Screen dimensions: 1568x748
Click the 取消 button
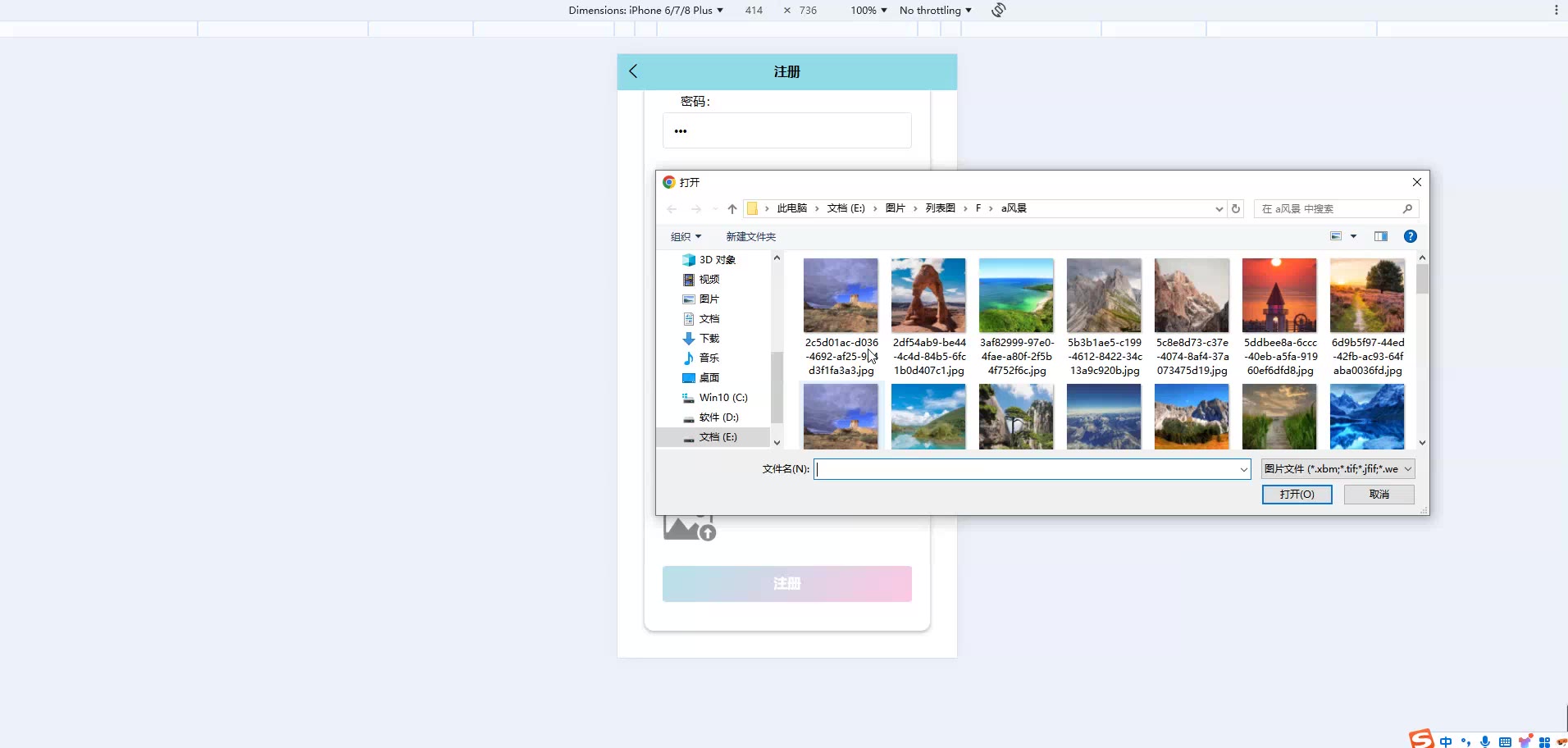[1379, 495]
